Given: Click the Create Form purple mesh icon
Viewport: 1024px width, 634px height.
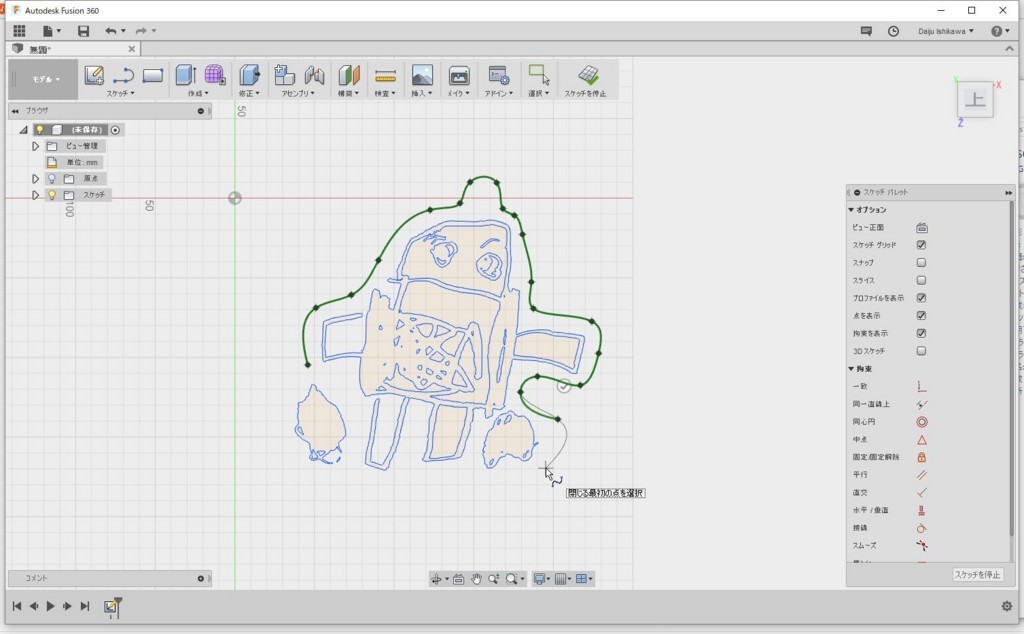Looking at the screenshot, I should (215, 75).
